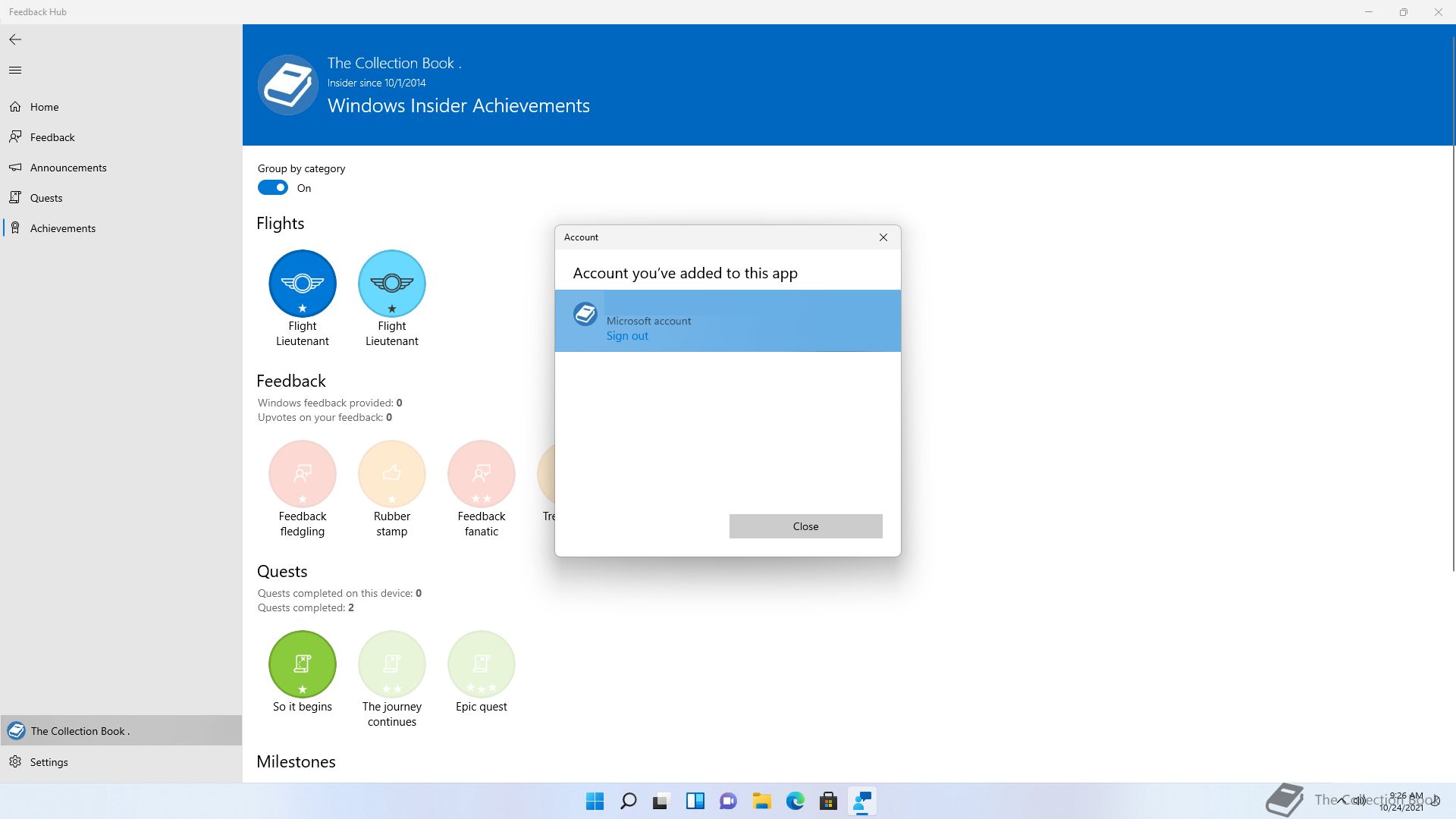The width and height of the screenshot is (1456, 819).
Task: Click the Windows Insider Achievements heading
Action: point(459,105)
